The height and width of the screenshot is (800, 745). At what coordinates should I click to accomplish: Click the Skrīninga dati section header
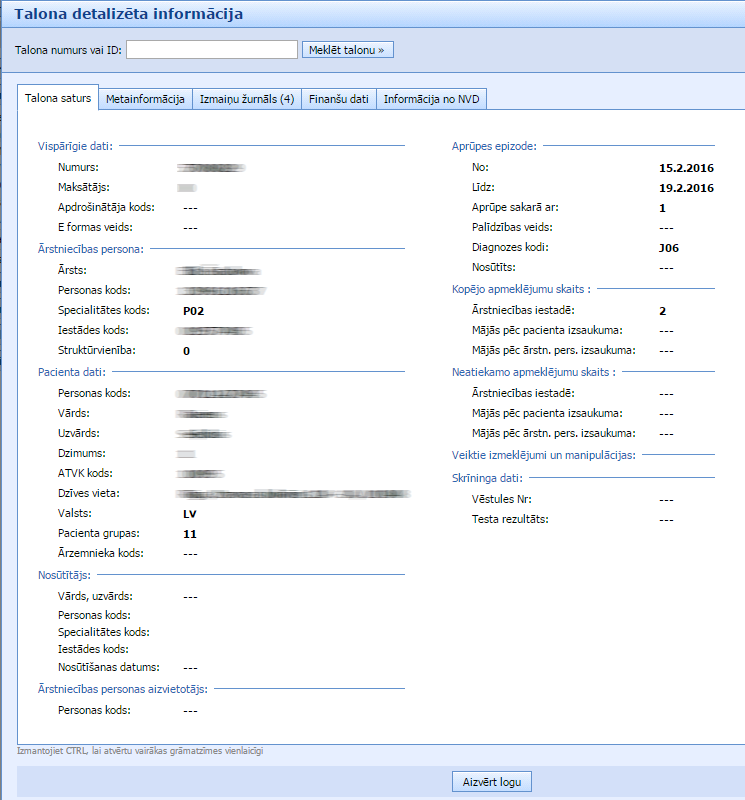pyautogui.click(x=487, y=478)
